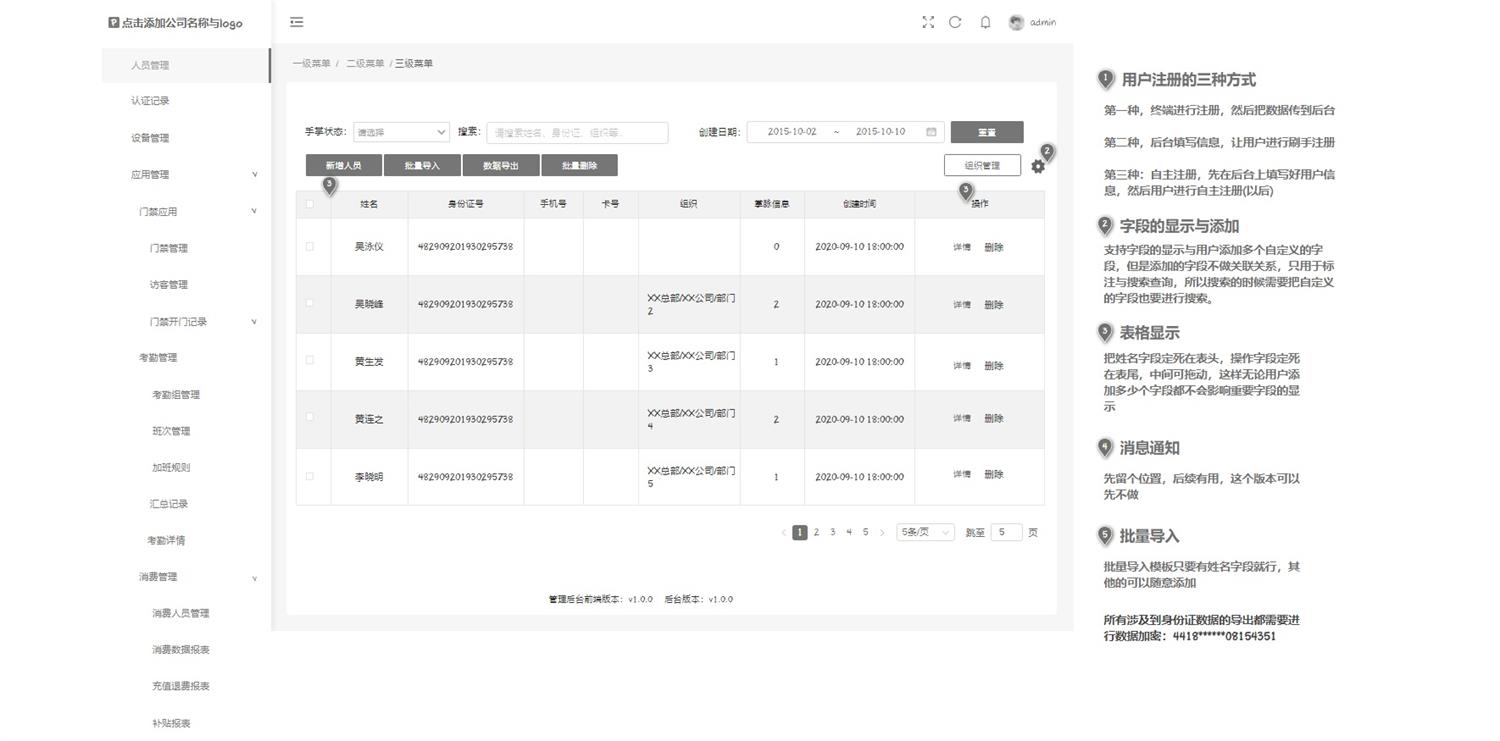
Task: Click end date 2015-10-10 field
Action: pyautogui.click(x=880, y=132)
